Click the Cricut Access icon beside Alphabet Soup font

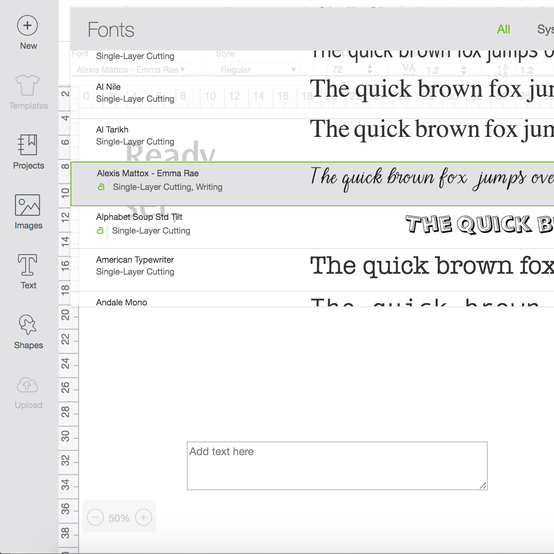(100, 231)
